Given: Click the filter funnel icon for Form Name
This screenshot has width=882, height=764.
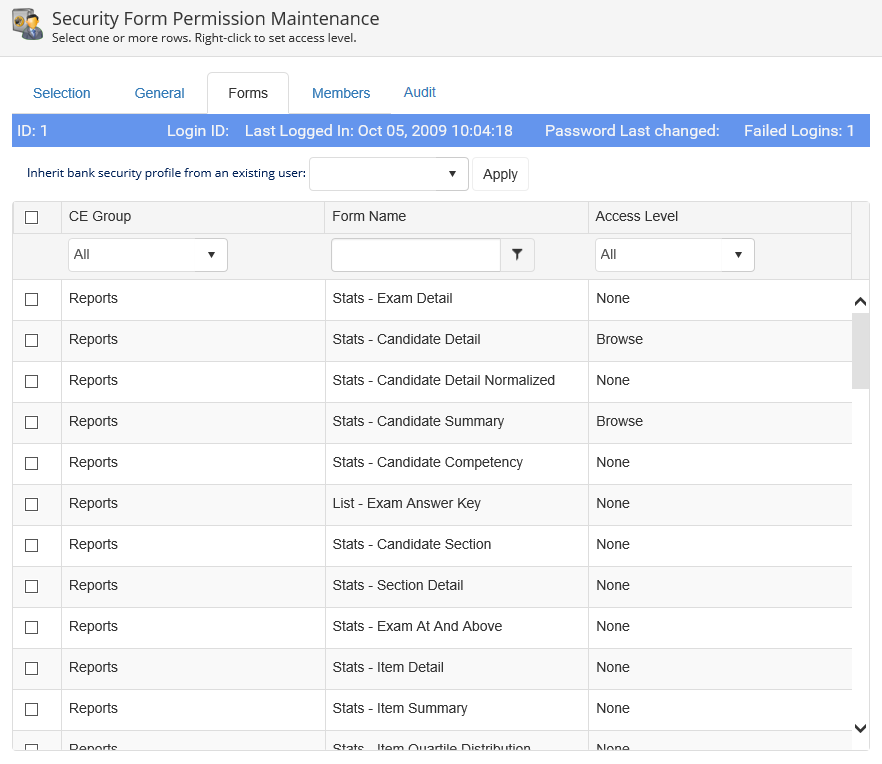Looking at the screenshot, I should pos(517,255).
